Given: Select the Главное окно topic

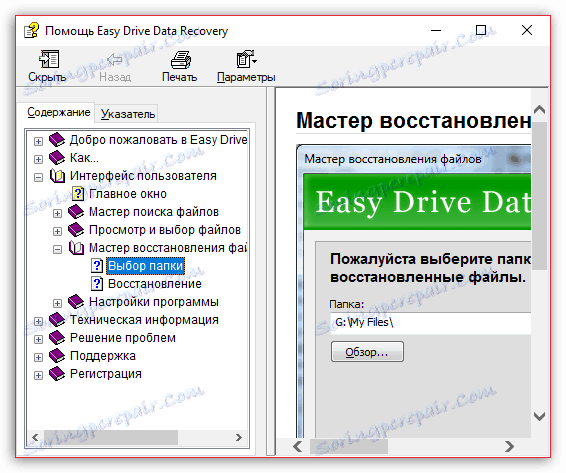Looking at the screenshot, I should pyautogui.click(x=128, y=194).
